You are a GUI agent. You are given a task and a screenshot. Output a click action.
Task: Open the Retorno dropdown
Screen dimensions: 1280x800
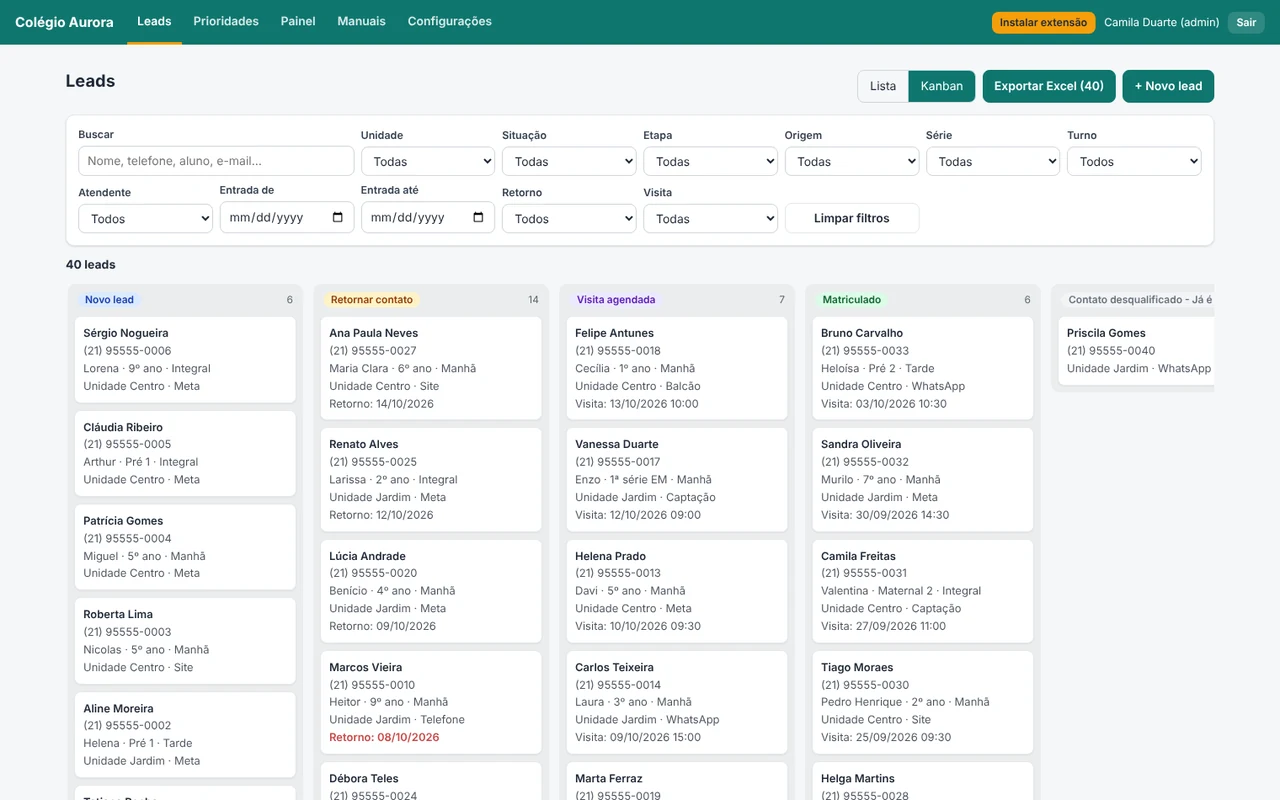(569, 218)
